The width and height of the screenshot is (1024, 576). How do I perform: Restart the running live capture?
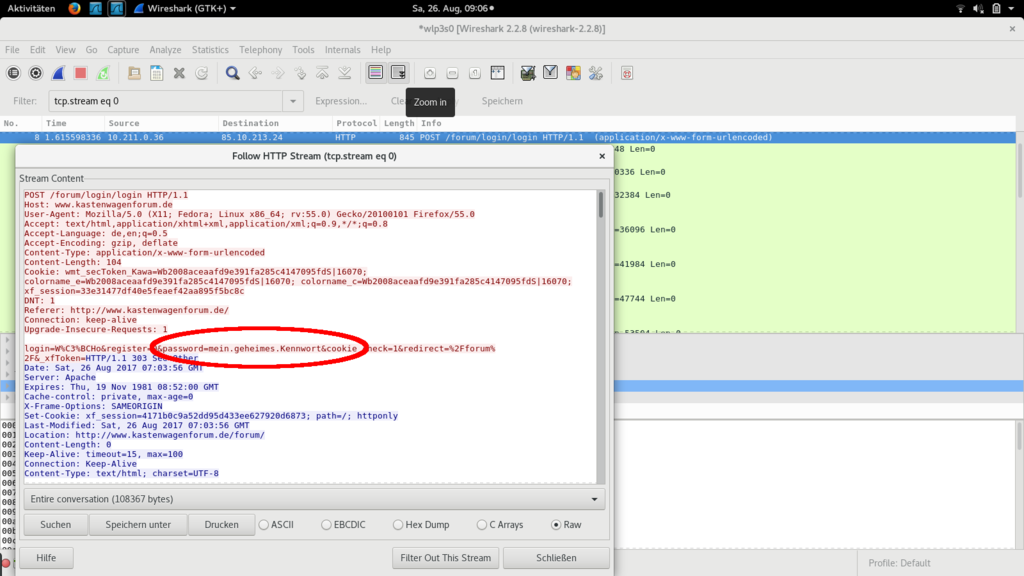pyautogui.click(x=103, y=73)
